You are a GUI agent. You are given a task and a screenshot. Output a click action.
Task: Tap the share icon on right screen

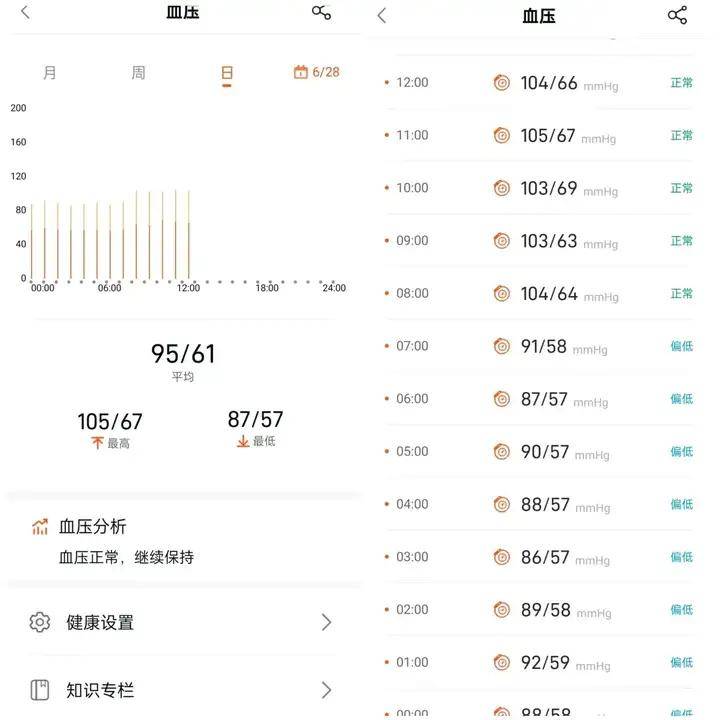[677, 15]
